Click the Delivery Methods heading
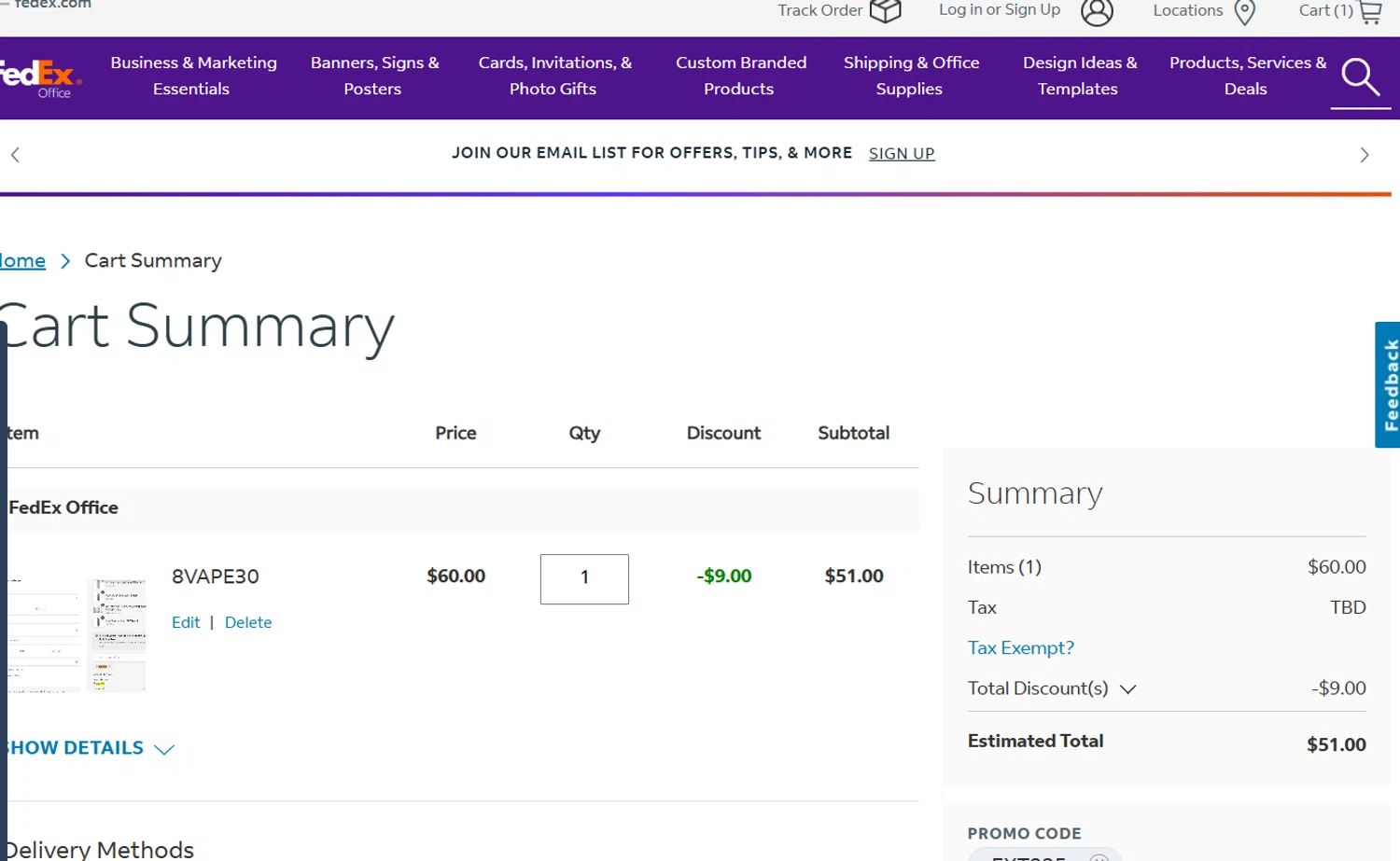The width and height of the screenshot is (1400, 861). point(99,849)
